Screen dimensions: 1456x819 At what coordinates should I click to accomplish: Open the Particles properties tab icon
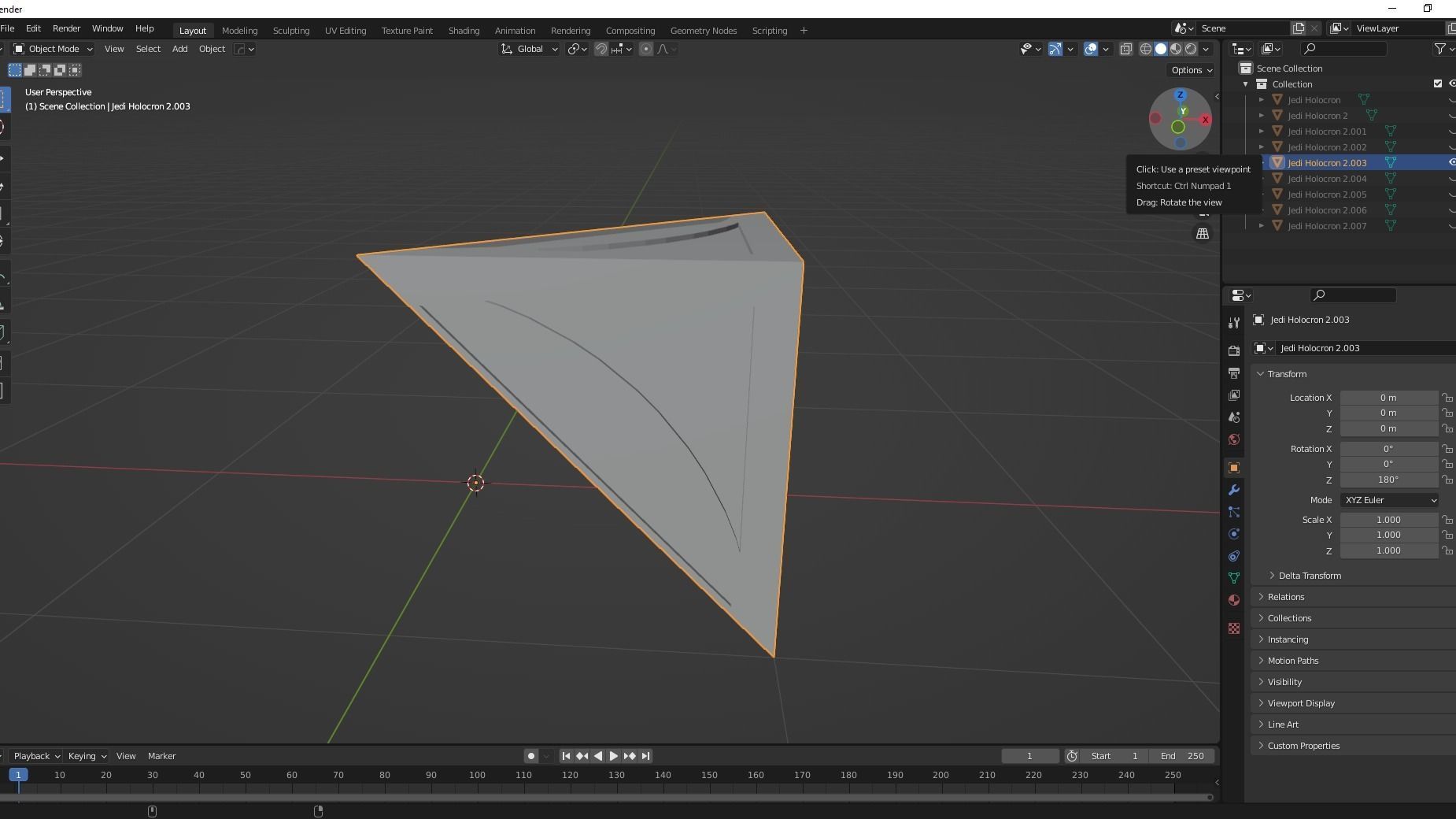1234,512
